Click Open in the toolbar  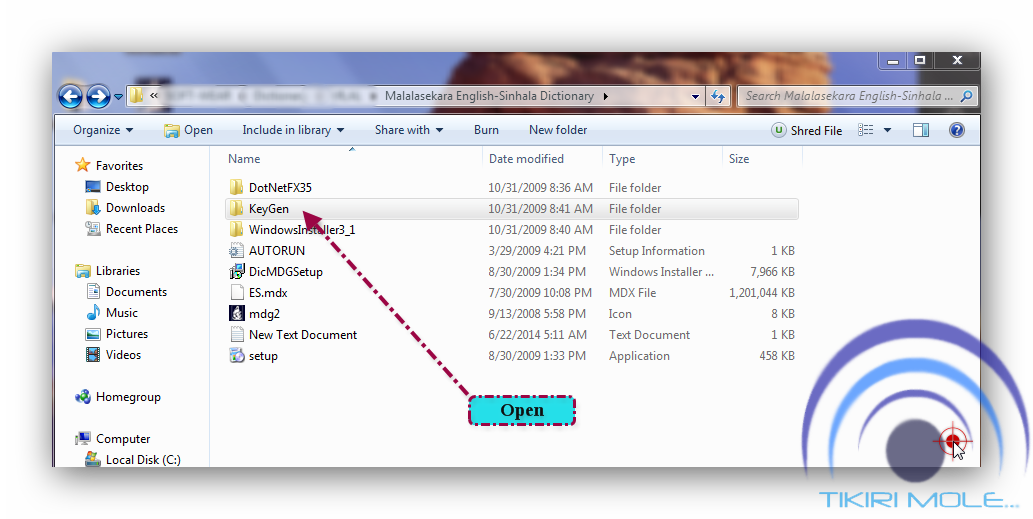tap(188, 130)
